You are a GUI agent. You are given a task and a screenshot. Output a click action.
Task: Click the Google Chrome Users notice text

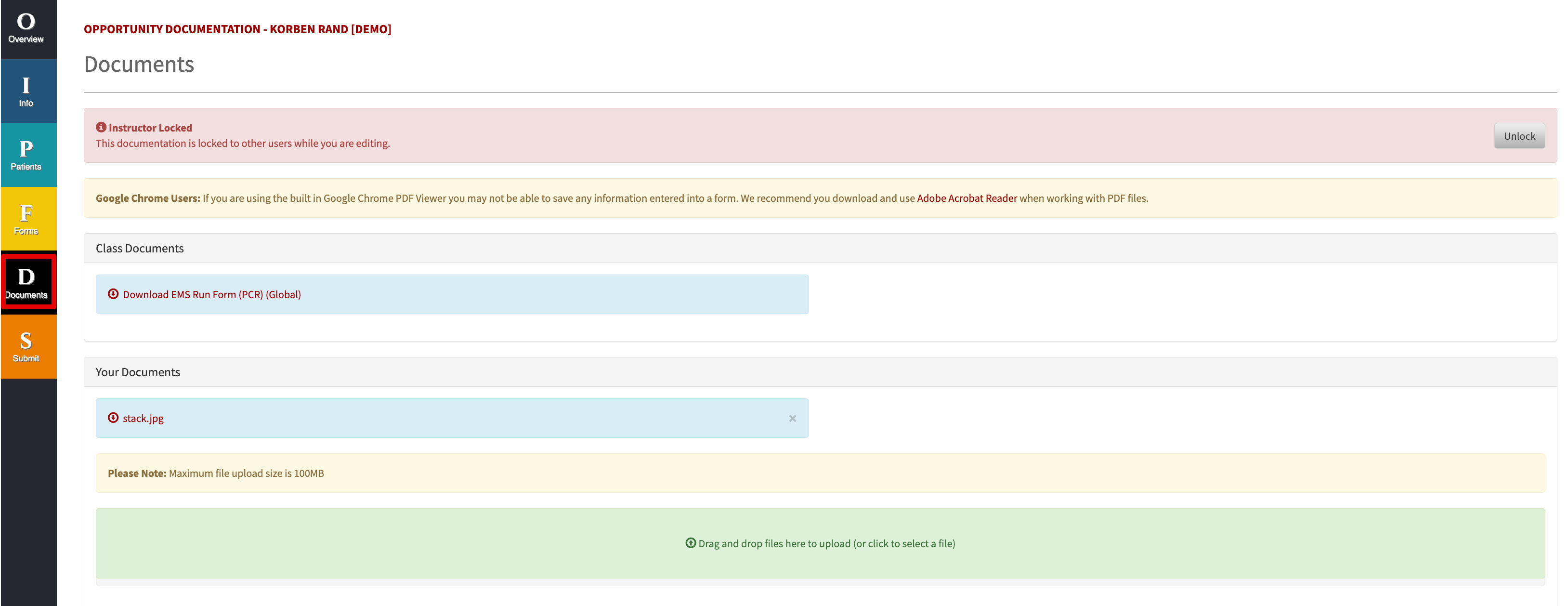coord(622,198)
